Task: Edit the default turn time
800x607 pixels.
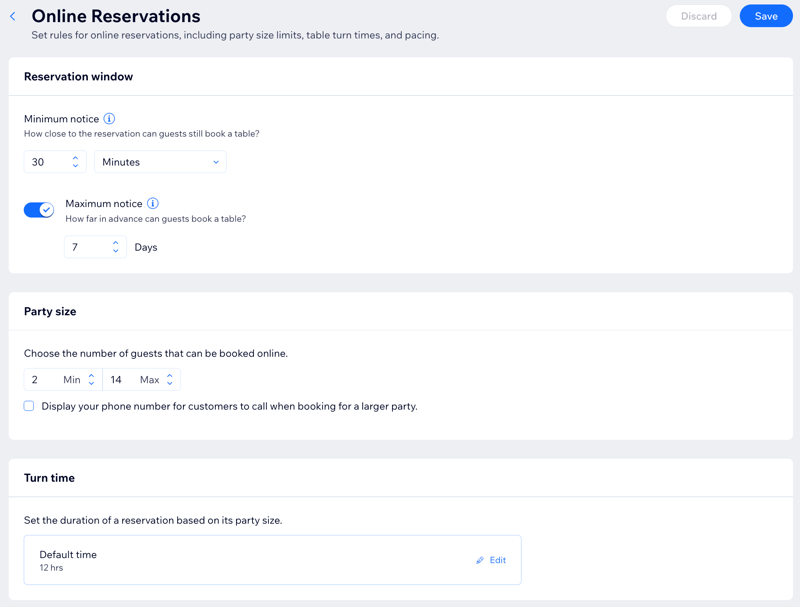Action: [491, 560]
